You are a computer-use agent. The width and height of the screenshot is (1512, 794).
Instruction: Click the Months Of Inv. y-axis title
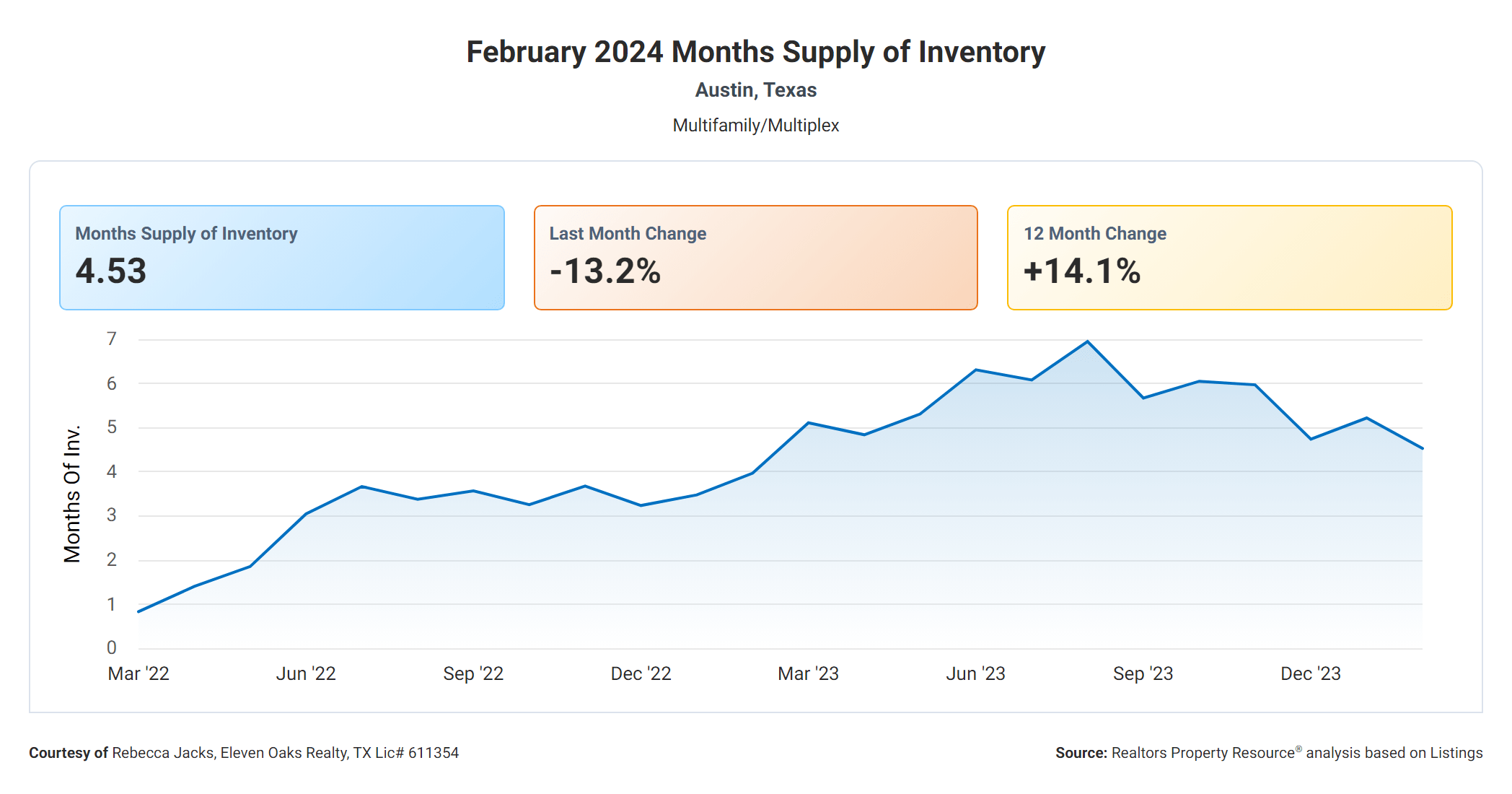(x=72, y=494)
